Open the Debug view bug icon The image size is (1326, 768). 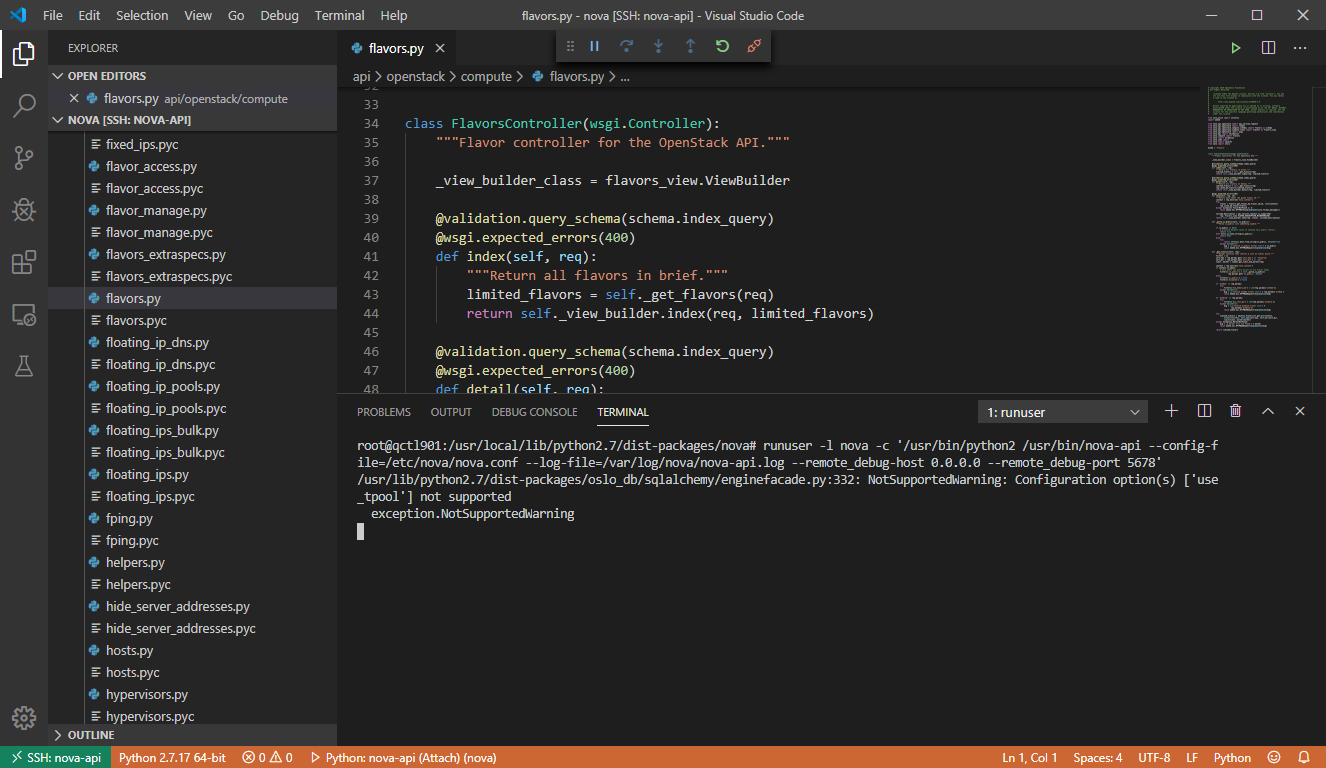pyautogui.click(x=24, y=209)
